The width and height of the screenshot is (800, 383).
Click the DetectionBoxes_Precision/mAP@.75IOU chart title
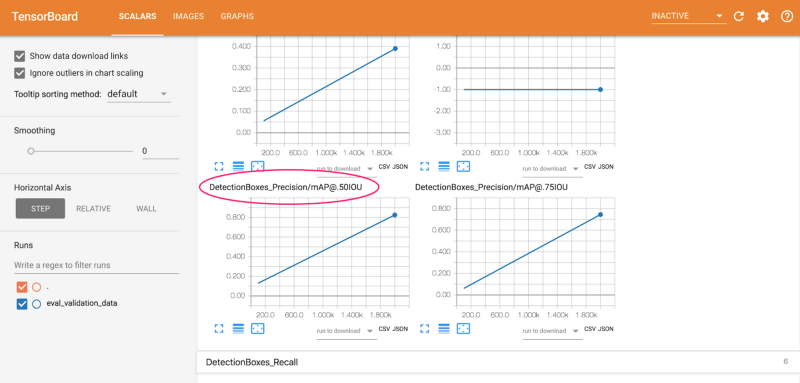click(491, 188)
